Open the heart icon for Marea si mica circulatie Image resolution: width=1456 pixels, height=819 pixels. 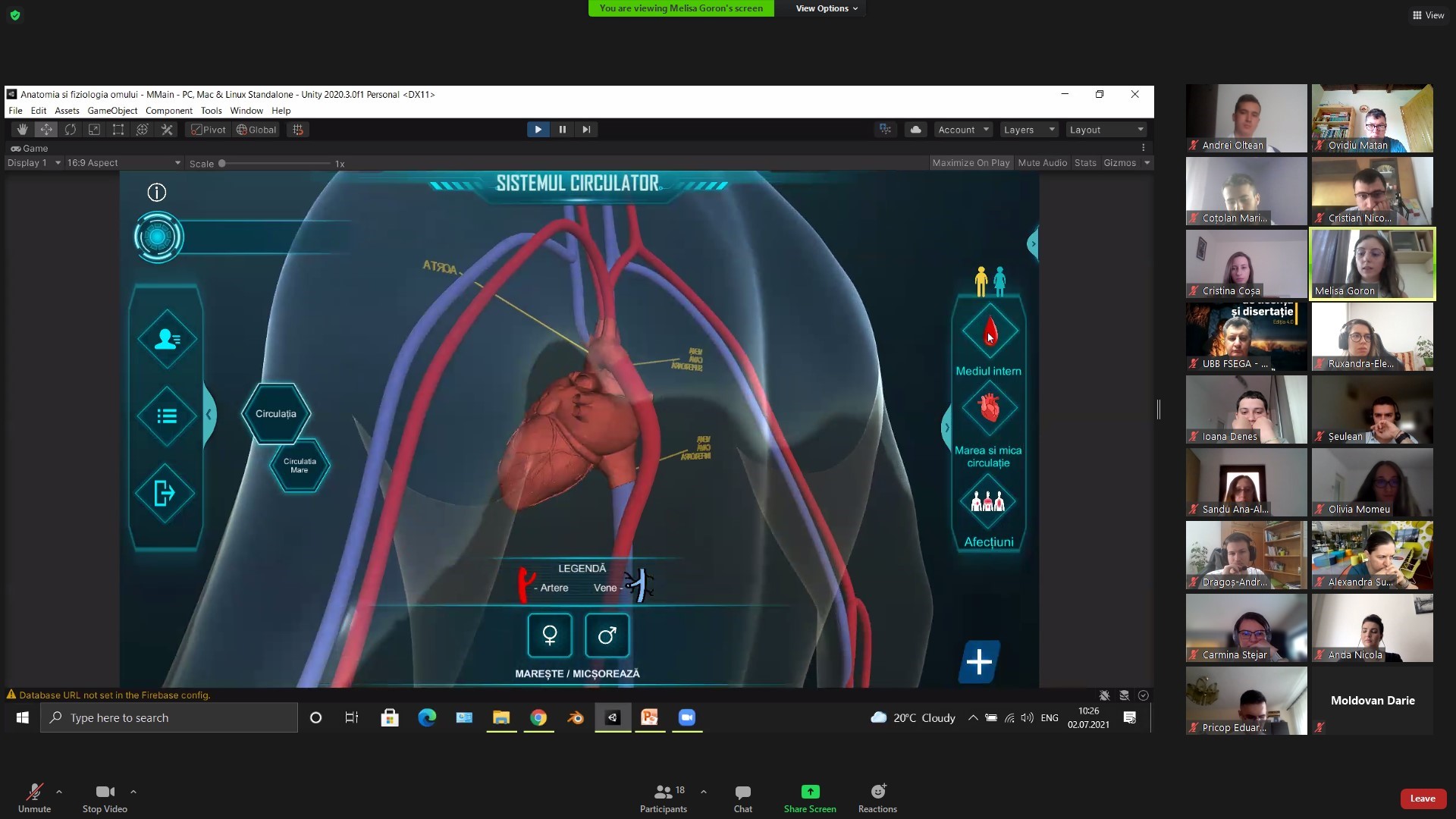click(990, 409)
